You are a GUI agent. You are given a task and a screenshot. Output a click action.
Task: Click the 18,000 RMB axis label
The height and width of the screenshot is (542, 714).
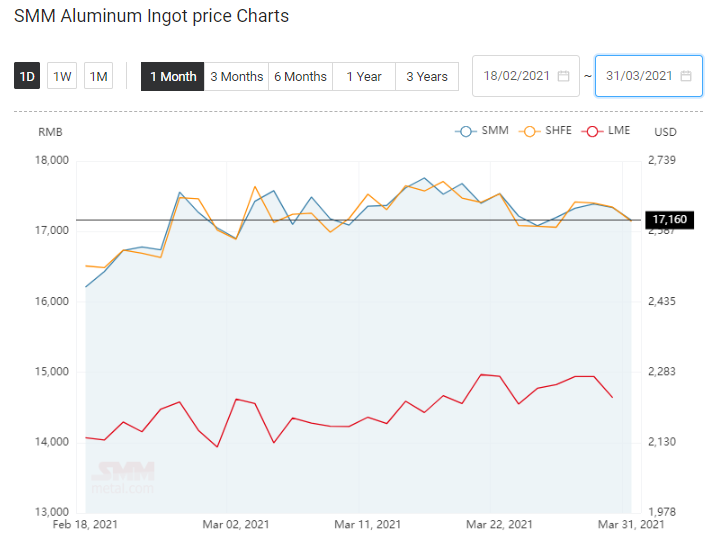click(52, 160)
